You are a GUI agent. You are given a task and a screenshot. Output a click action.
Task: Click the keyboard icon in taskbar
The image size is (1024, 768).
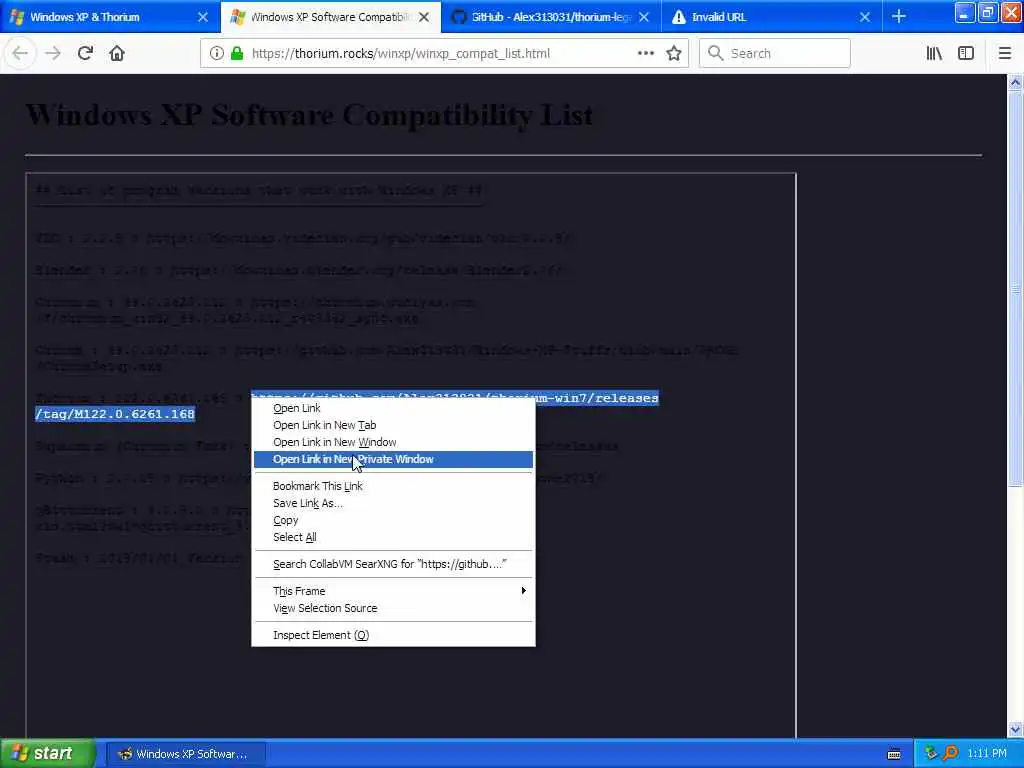click(894, 754)
